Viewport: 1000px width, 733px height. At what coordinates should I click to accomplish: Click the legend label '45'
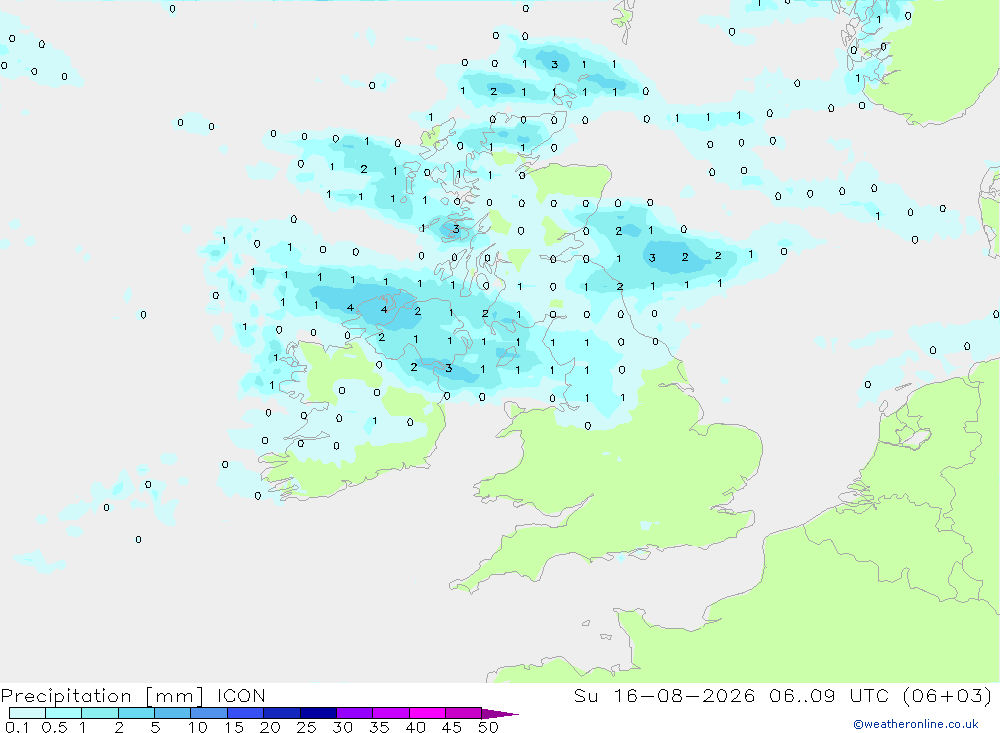tap(452, 727)
